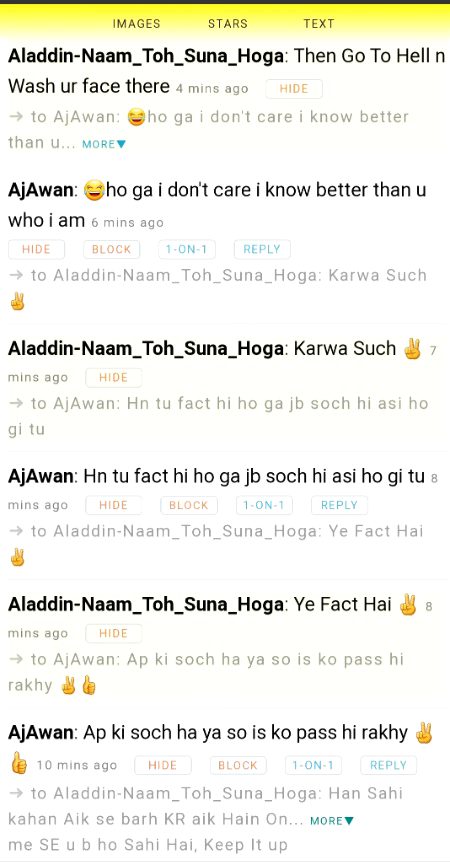Reply to AjAwan's 'who i am' message
The height and width of the screenshot is (865, 450).
tap(262, 249)
